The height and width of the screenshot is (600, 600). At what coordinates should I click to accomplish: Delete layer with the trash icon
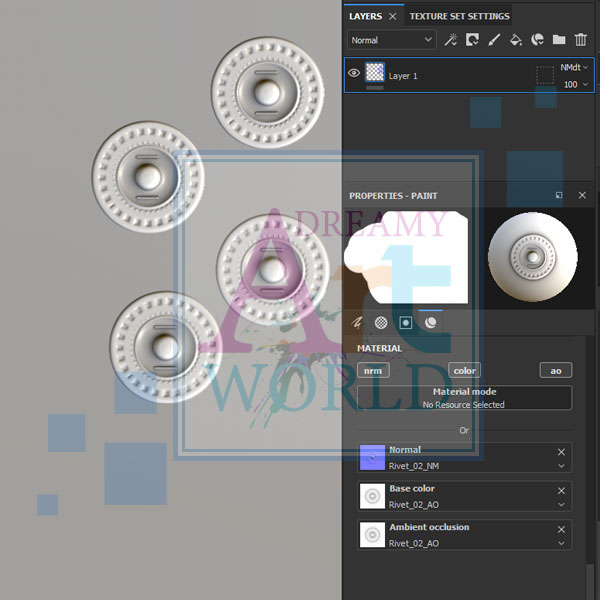(580, 40)
